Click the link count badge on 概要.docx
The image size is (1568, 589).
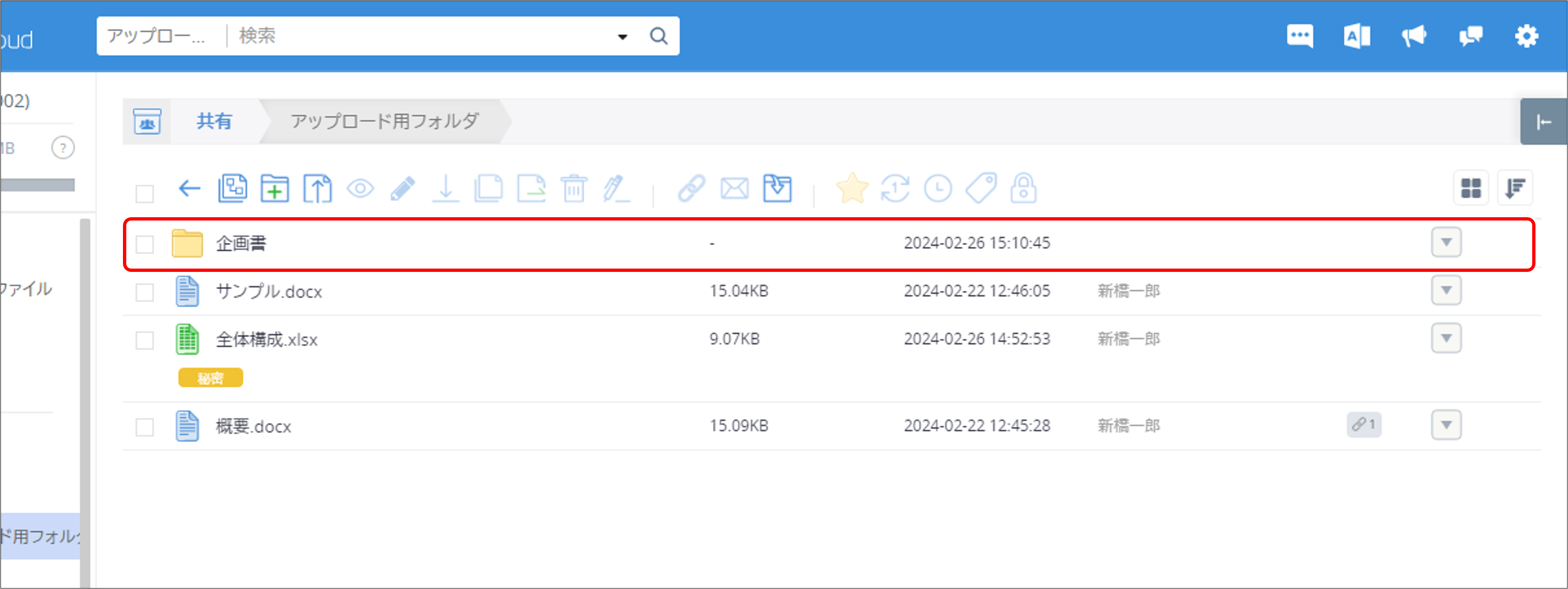[1364, 425]
